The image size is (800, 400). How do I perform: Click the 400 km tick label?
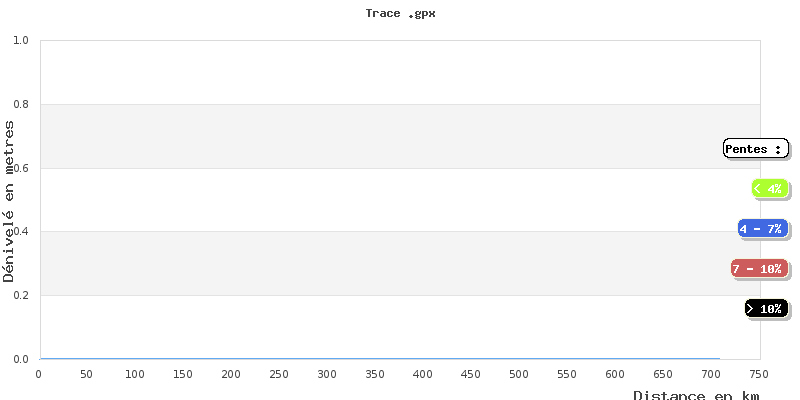(x=423, y=374)
